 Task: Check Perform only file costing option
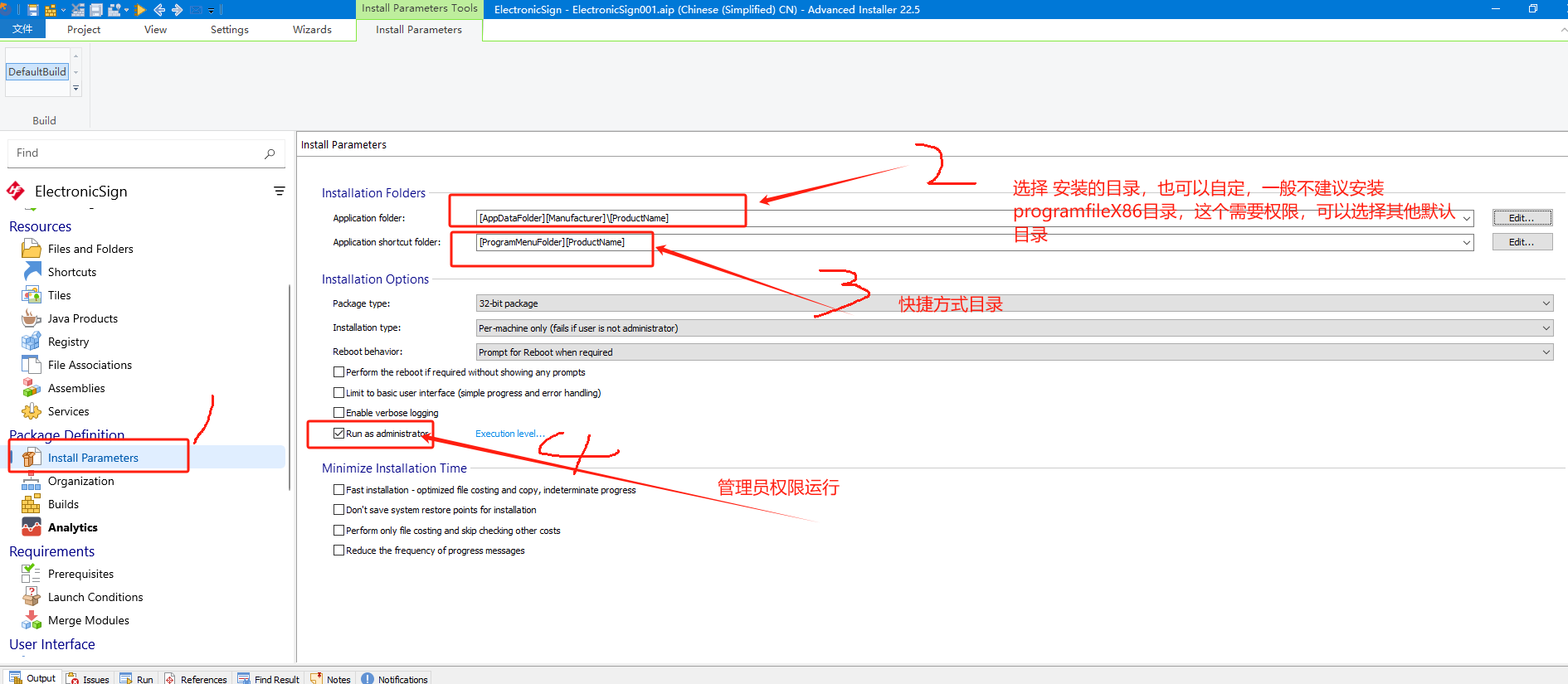pos(338,531)
